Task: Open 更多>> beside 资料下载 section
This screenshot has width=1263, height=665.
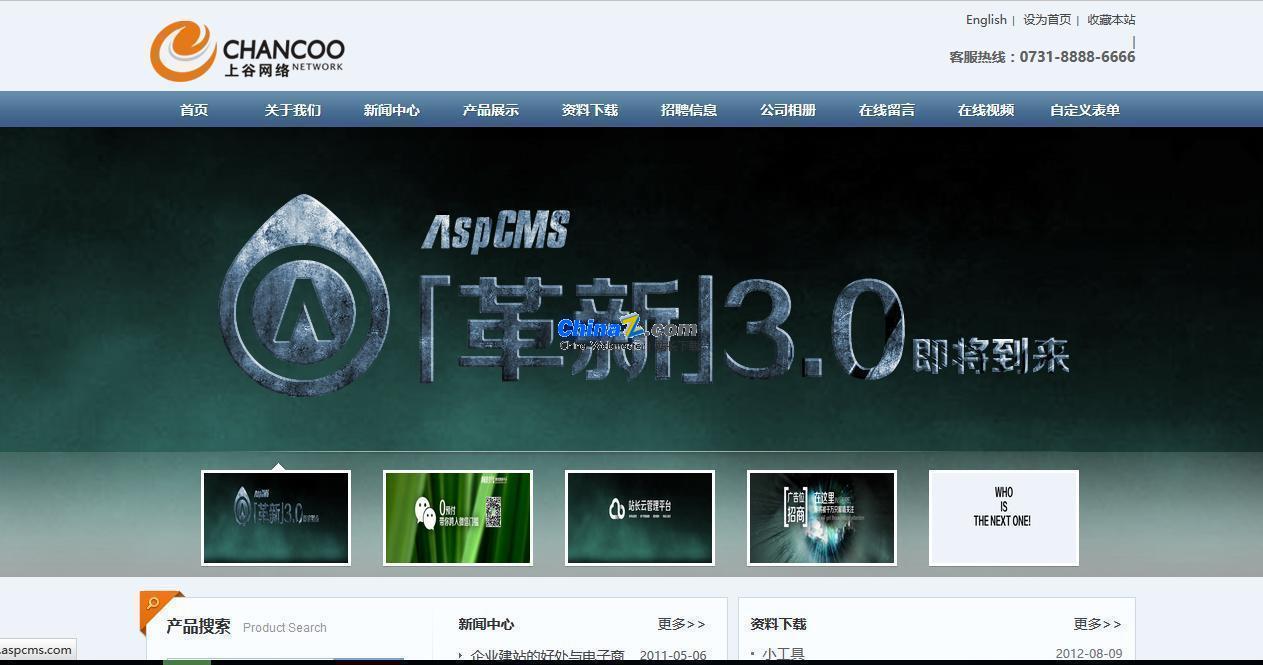Action: (x=1097, y=624)
